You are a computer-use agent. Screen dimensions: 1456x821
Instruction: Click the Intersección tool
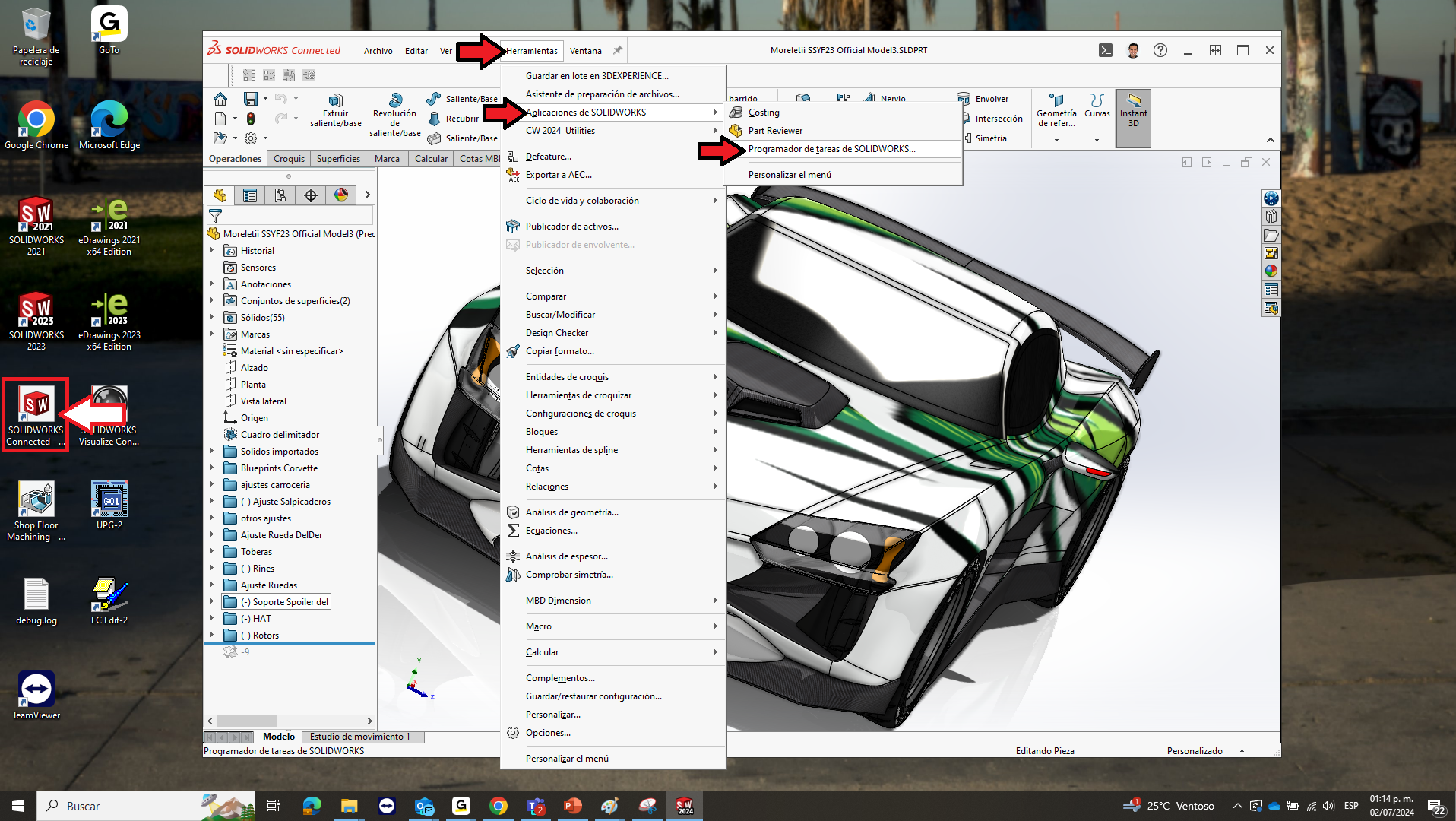coord(992,119)
